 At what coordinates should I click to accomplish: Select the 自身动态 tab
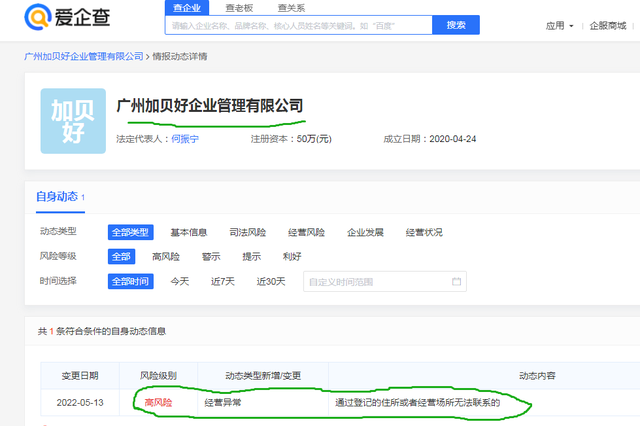click(x=60, y=197)
